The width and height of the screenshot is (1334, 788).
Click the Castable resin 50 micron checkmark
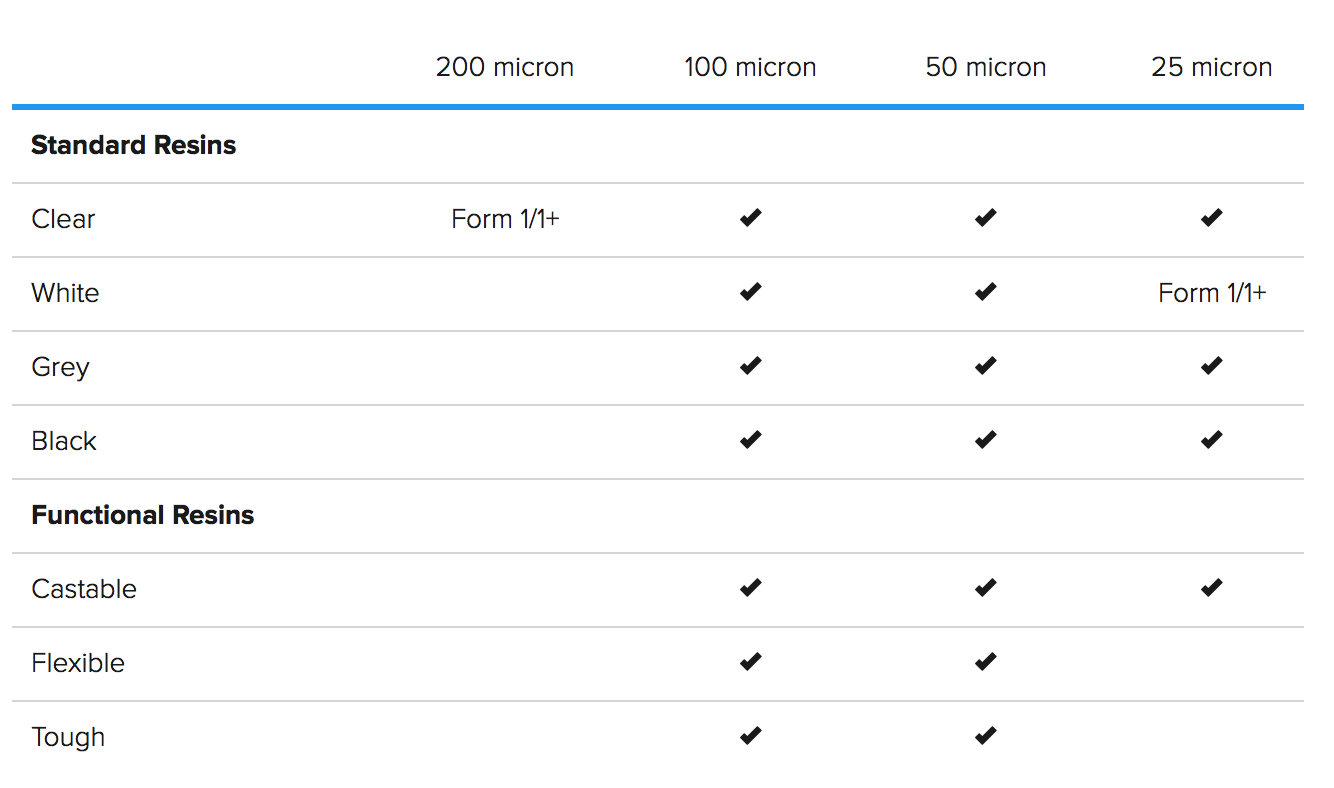coord(986,588)
